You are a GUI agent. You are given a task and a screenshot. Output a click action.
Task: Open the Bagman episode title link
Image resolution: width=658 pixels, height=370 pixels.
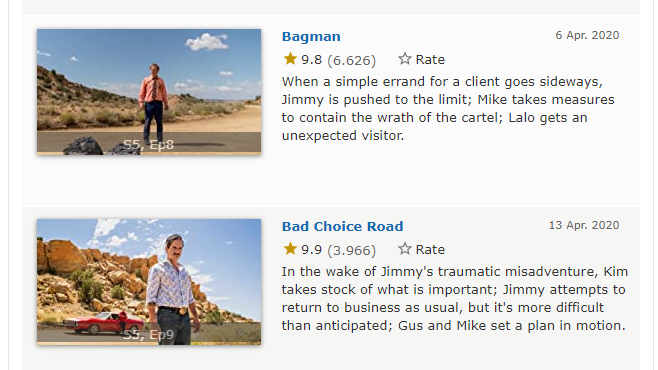(x=311, y=36)
